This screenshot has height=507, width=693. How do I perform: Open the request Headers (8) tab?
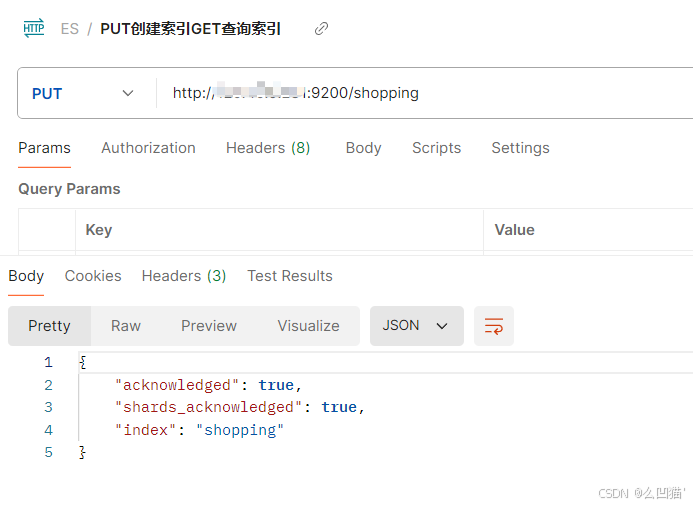pyautogui.click(x=268, y=148)
